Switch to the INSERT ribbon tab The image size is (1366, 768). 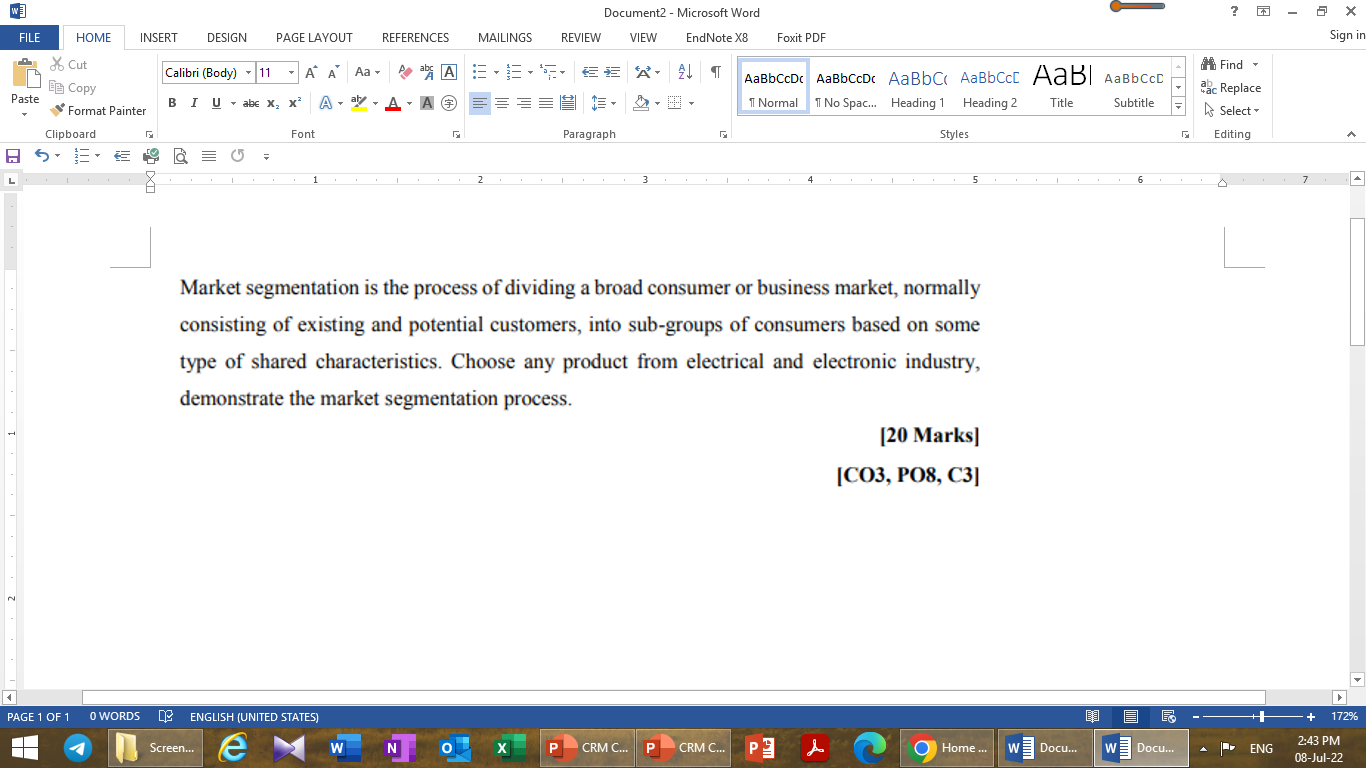(x=158, y=37)
